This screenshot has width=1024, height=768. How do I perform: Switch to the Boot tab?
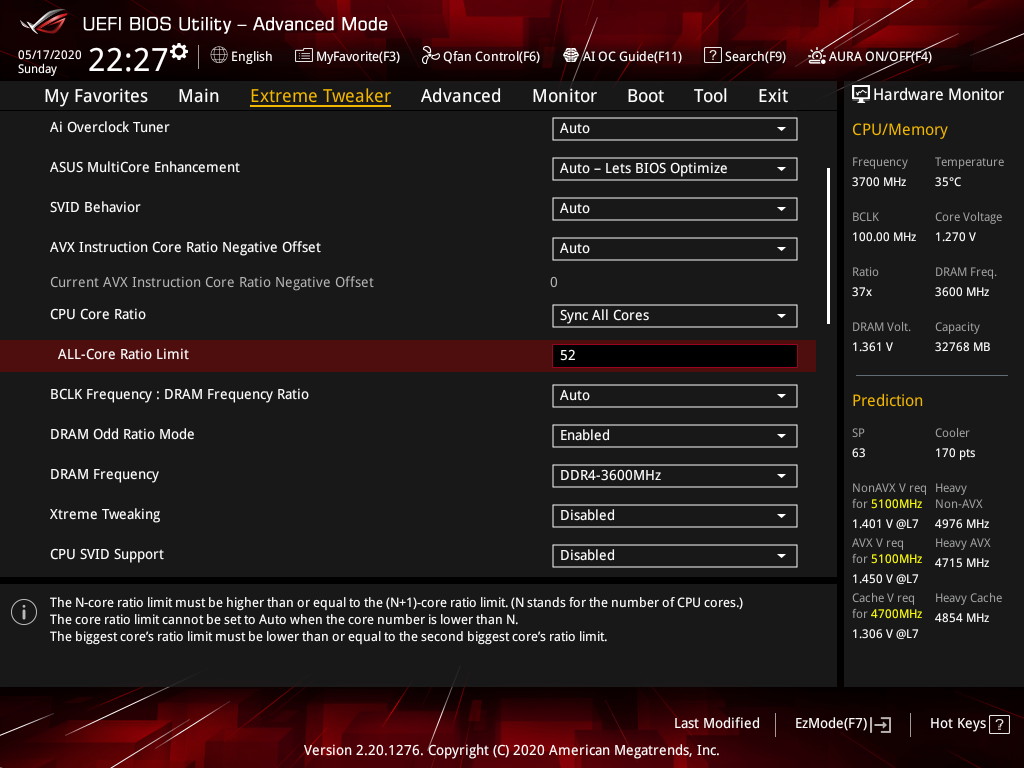[645, 96]
